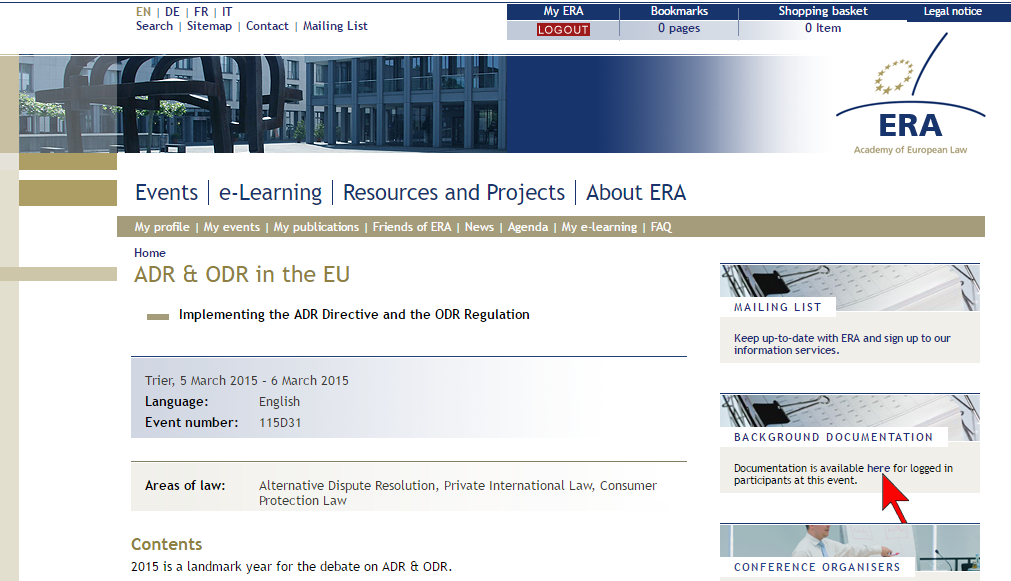Click the Mailing List banner image
This screenshot has height=581, width=1011.
point(850,288)
